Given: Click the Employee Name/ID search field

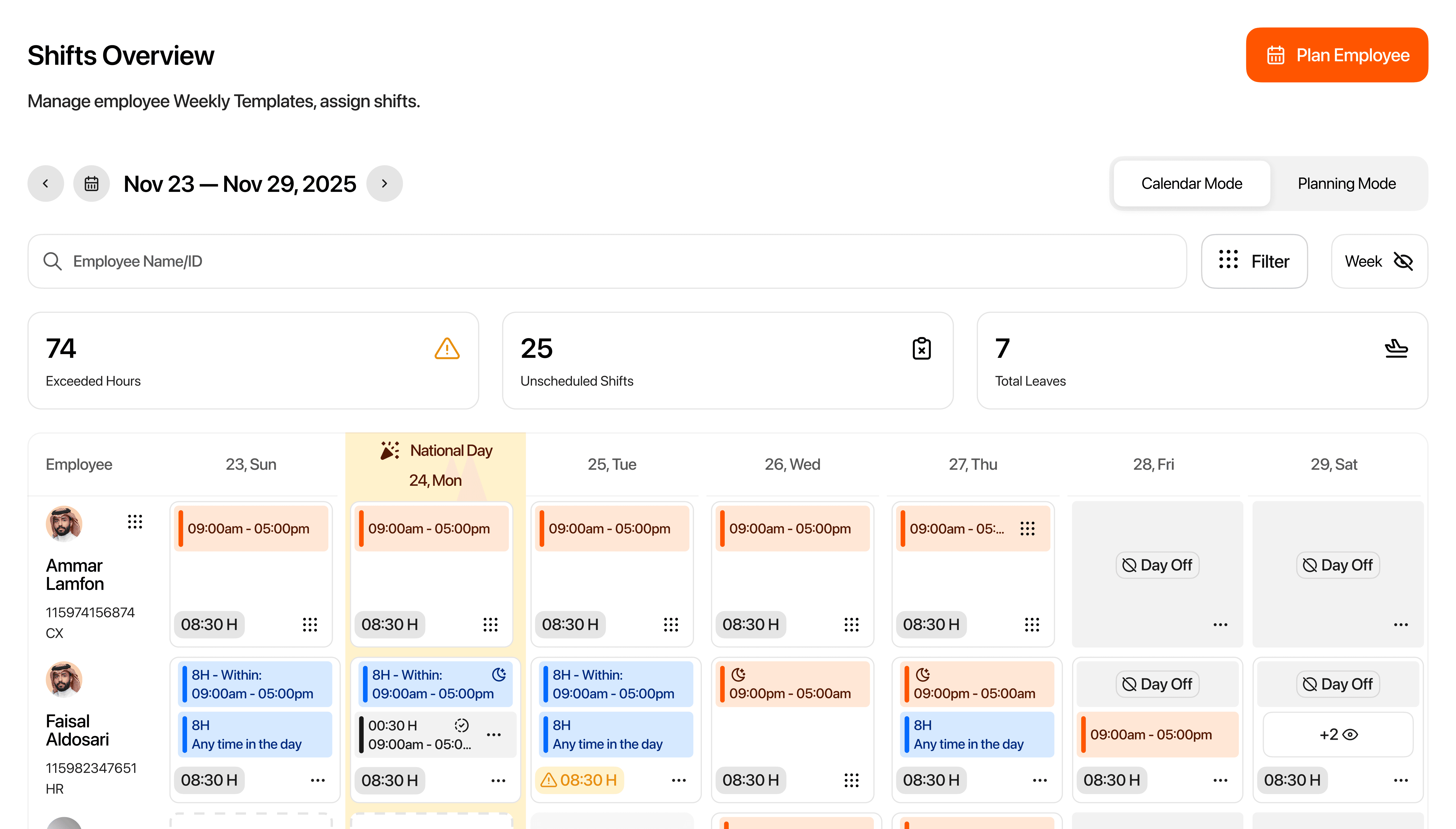Looking at the screenshot, I should tap(606, 261).
